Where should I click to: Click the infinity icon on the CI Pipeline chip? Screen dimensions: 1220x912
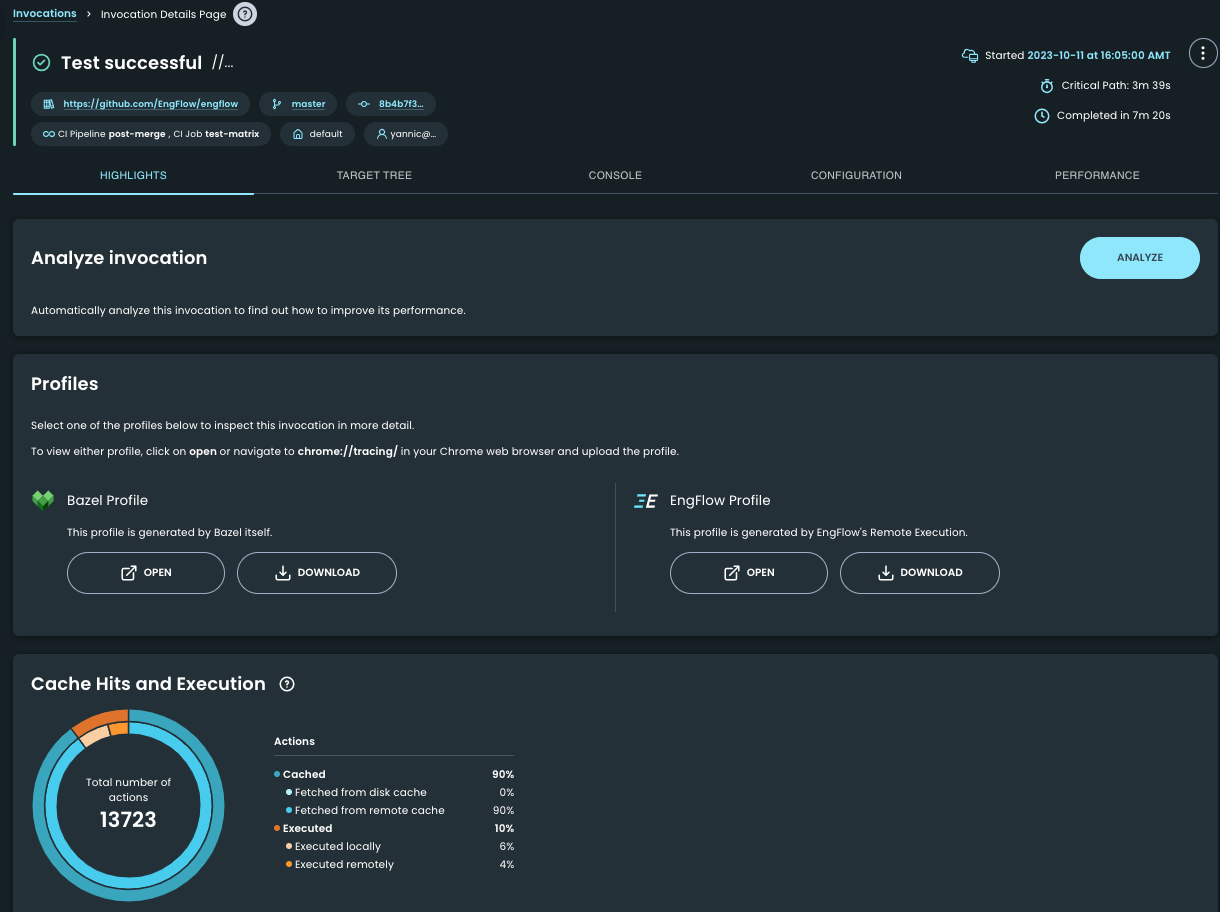point(48,134)
